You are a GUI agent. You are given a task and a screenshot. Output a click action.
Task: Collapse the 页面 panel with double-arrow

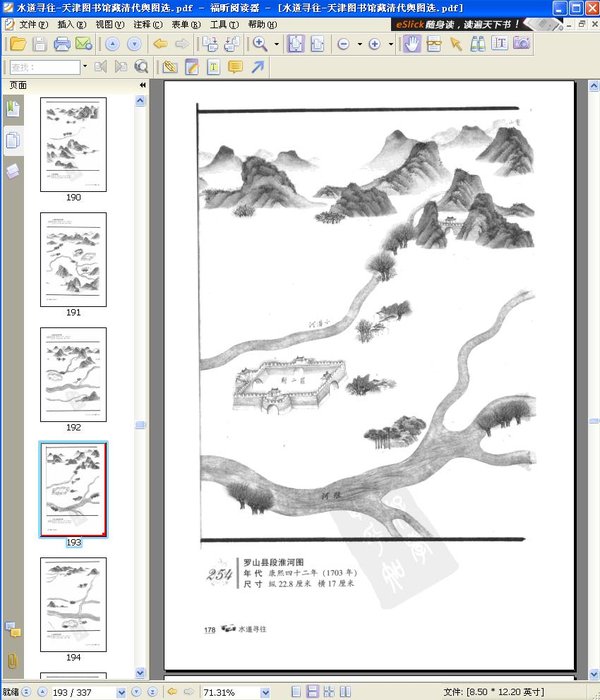142,85
